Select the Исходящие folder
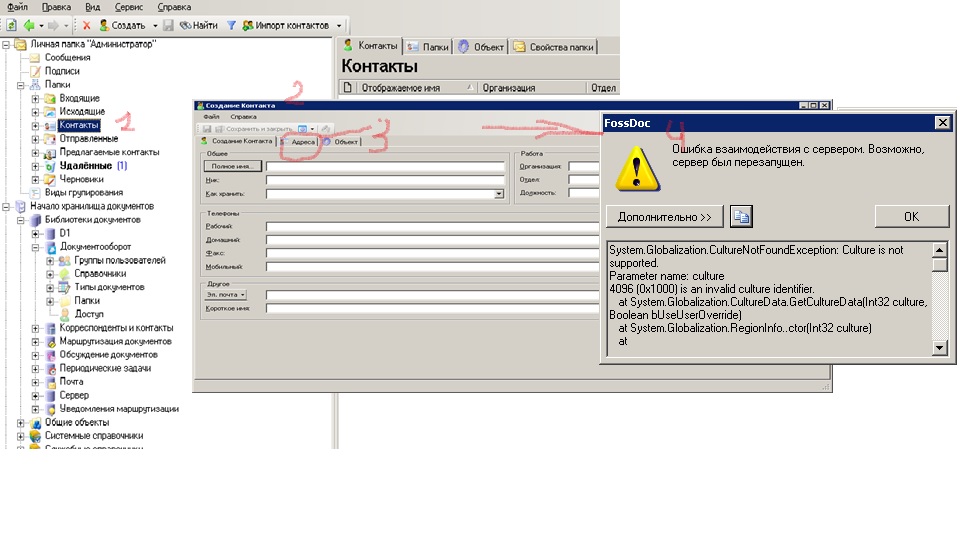 82,111
